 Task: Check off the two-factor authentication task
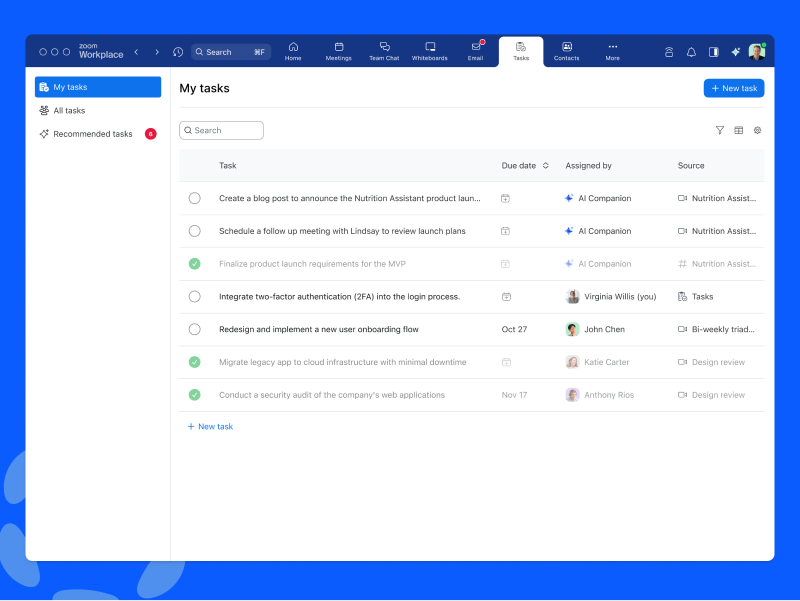click(195, 296)
